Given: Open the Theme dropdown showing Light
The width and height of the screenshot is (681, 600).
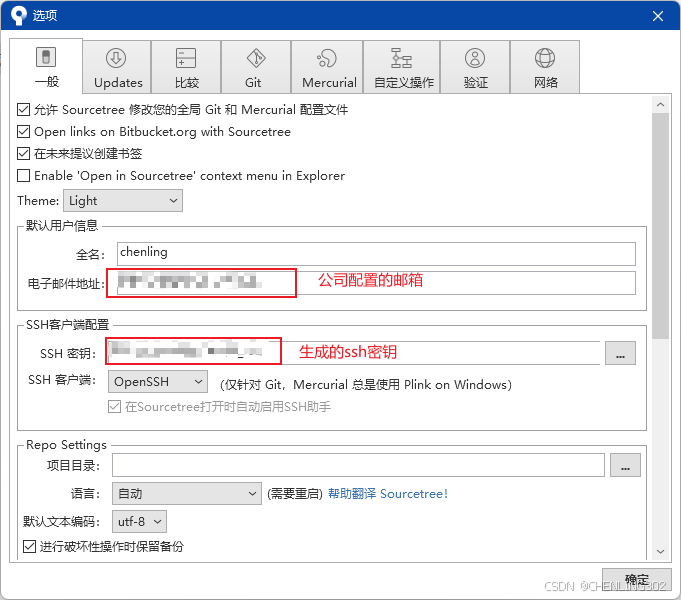Looking at the screenshot, I should point(123,201).
